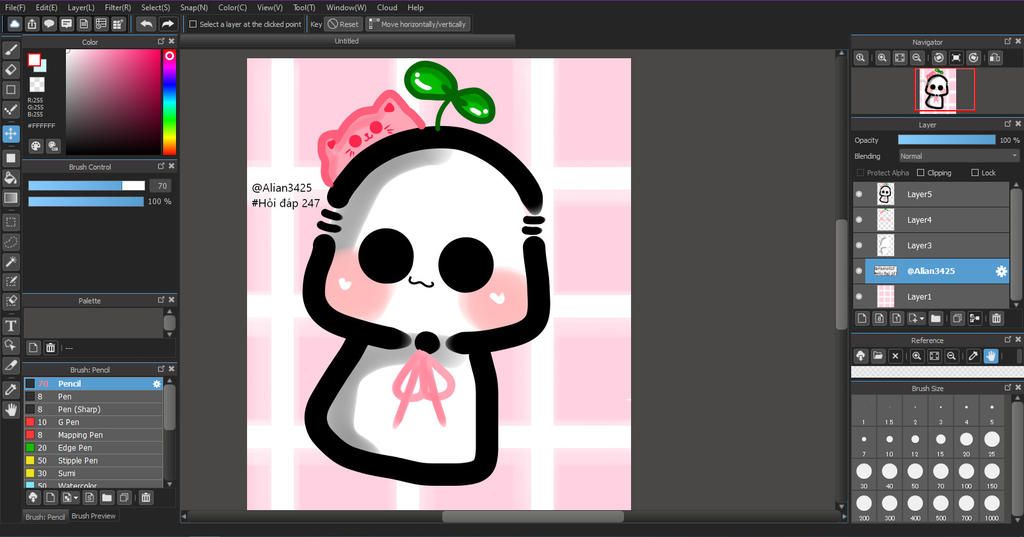Image resolution: width=1024 pixels, height=537 pixels.
Task: Select the Lasso tool
Action: coord(11,242)
